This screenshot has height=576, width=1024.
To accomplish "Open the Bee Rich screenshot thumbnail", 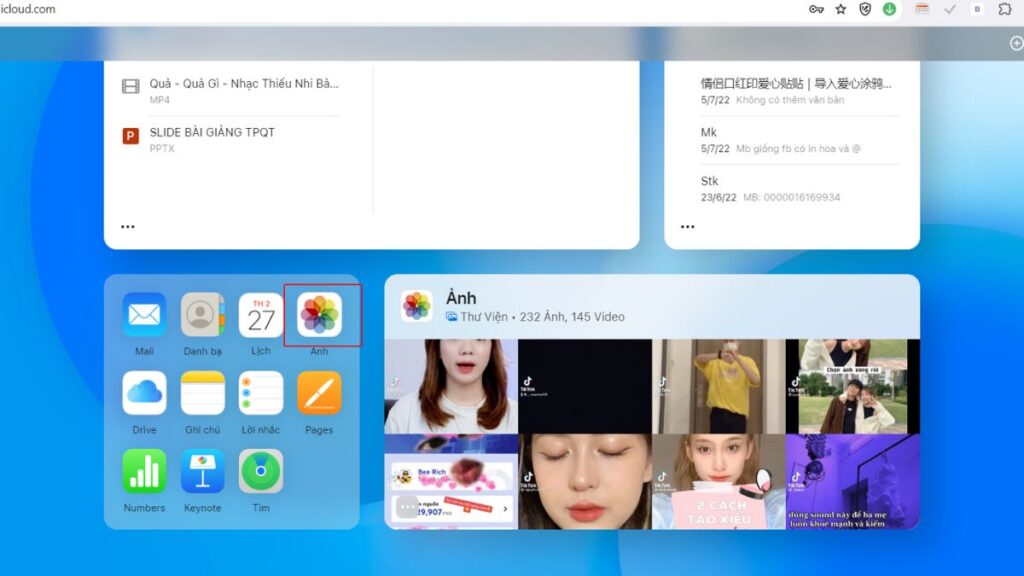I will [451, 482].
